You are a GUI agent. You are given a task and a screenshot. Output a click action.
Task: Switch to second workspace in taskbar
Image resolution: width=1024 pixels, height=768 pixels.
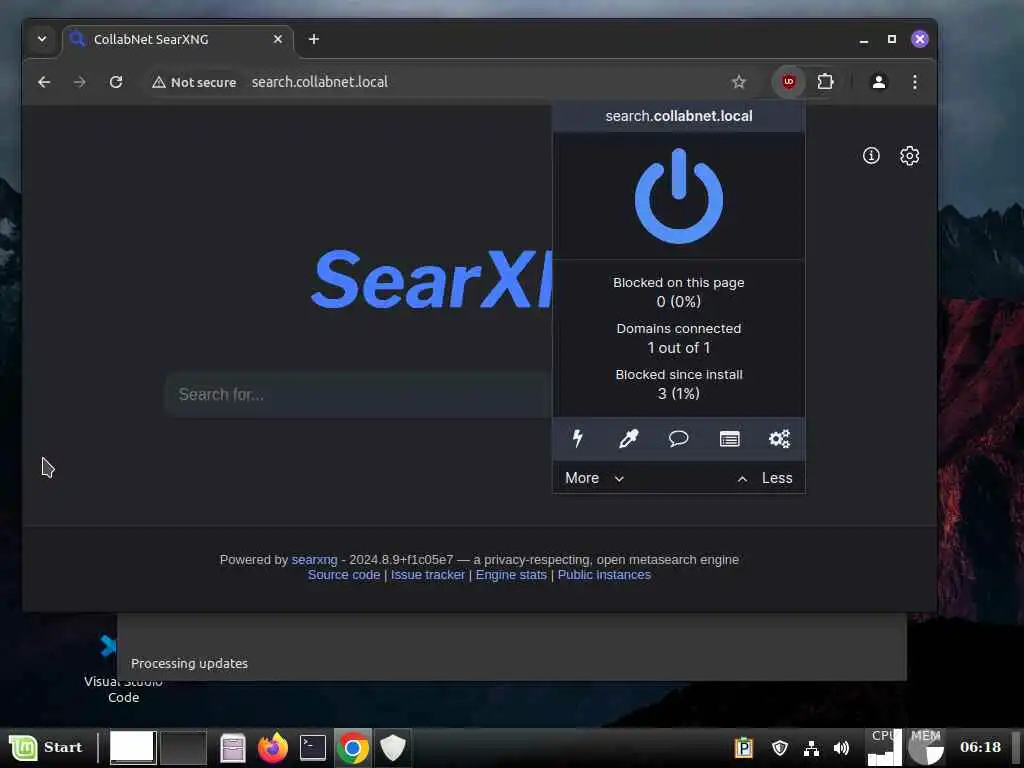click(x=184, y=747)
